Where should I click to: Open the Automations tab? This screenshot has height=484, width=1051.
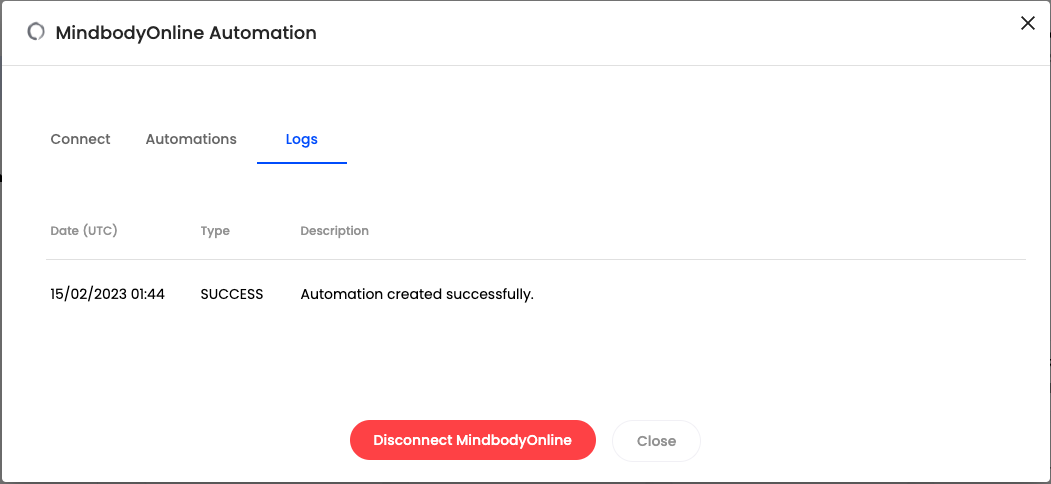191,139
